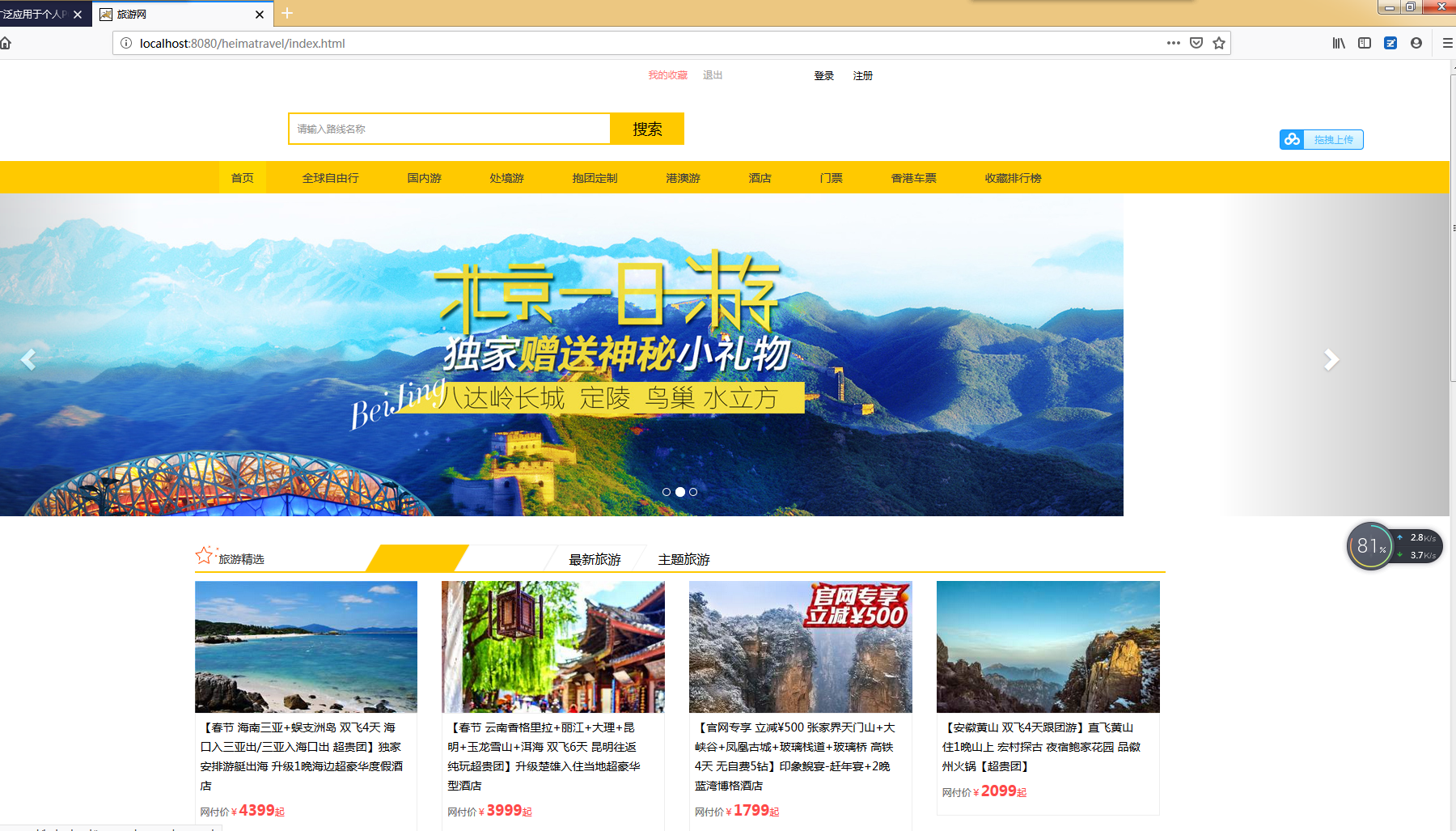
Task: Click the blue extension icon in toolbar
Action: 1390,43
